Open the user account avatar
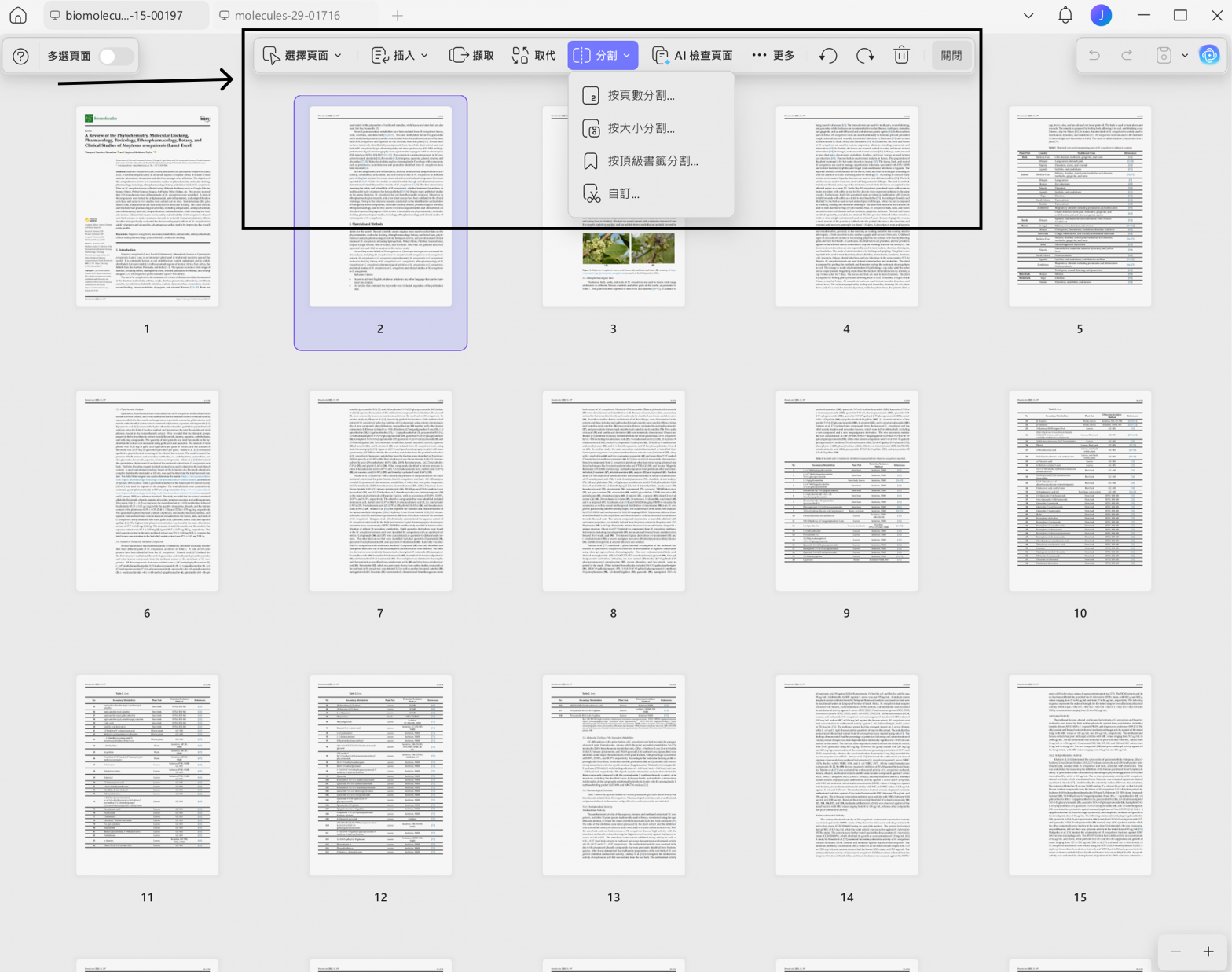The image size is (1232, 972). point(1101,15)
